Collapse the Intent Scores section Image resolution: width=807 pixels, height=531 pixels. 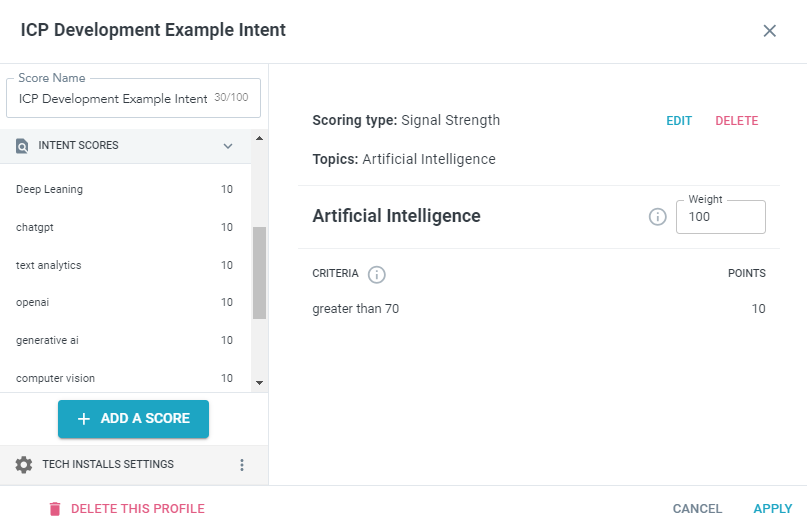228,146
